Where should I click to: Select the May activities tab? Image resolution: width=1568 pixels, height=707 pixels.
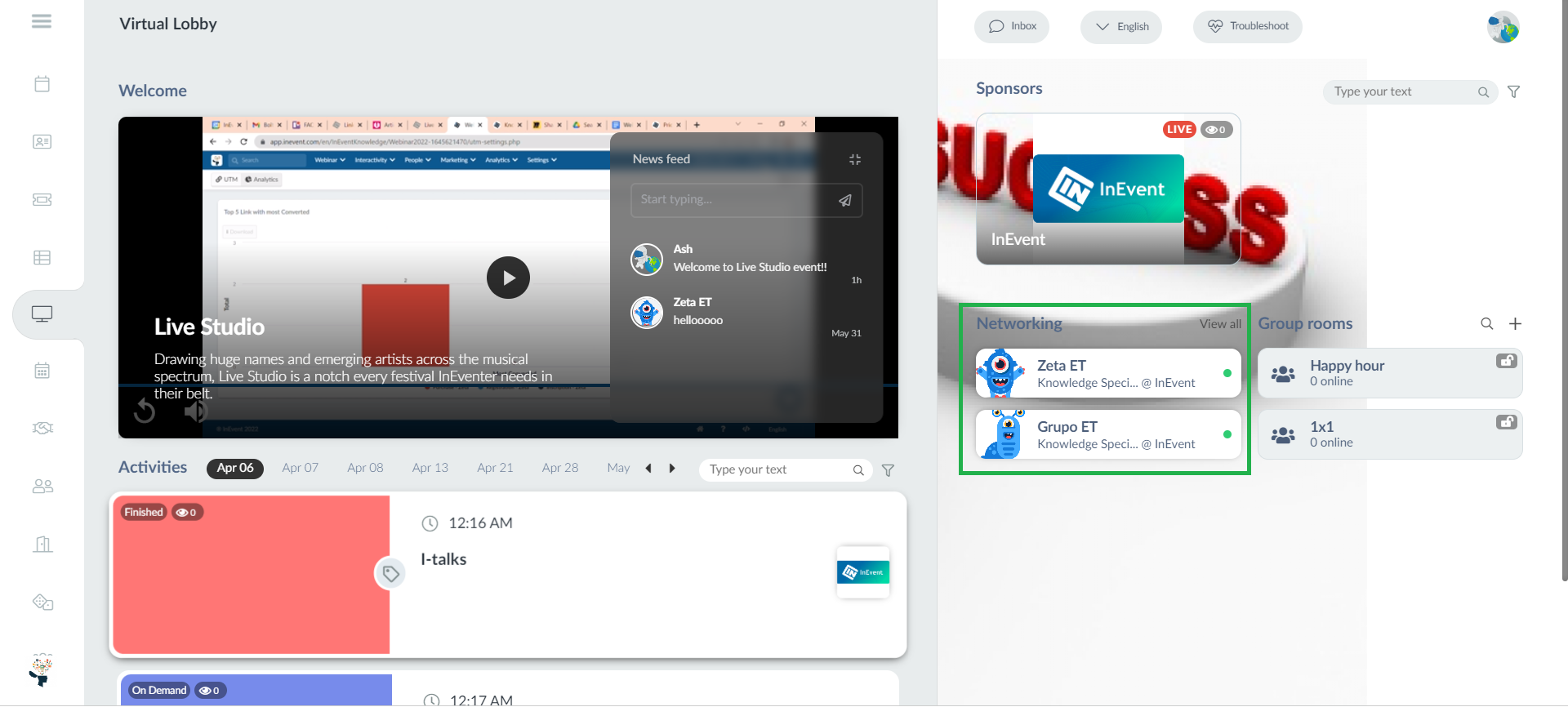pos(618,468)
